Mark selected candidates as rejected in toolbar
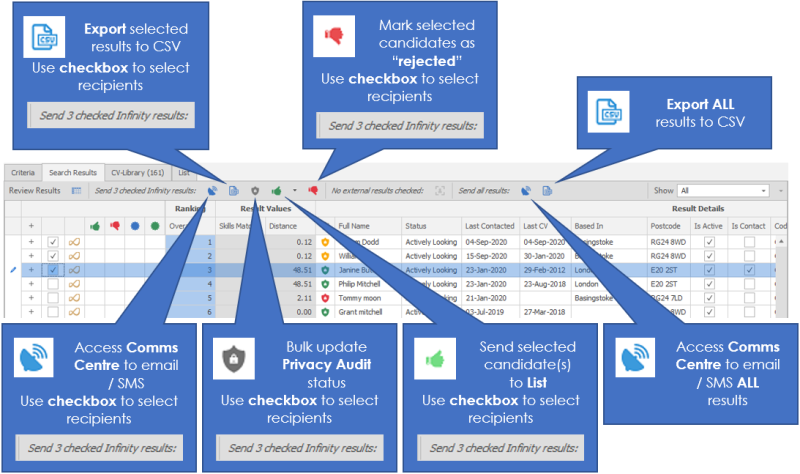The height and width of the screenshot is (474, 800). click(x=313, y=190)
